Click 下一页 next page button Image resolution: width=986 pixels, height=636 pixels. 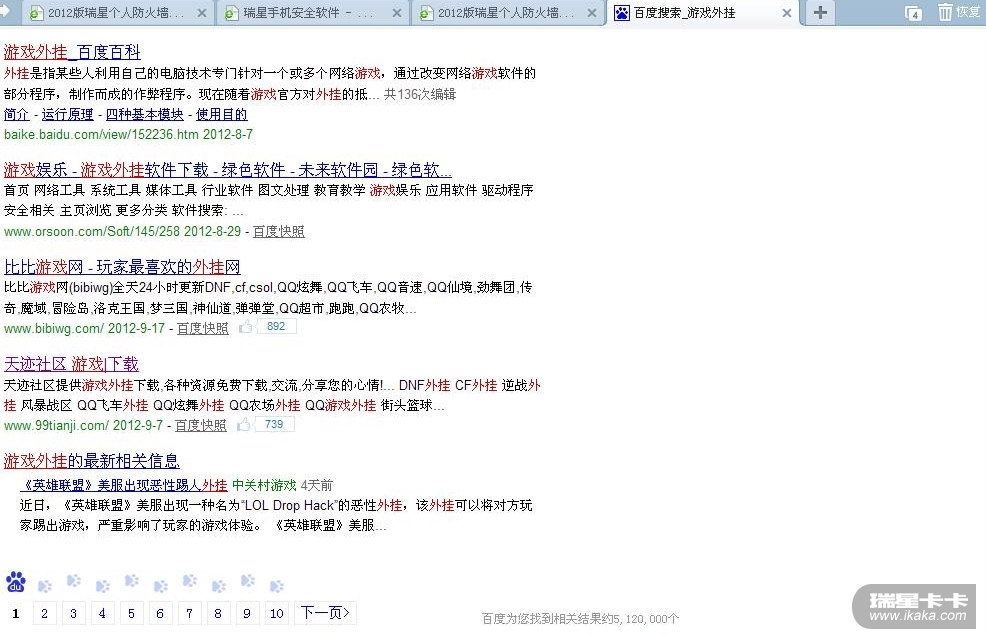(325, 613)
